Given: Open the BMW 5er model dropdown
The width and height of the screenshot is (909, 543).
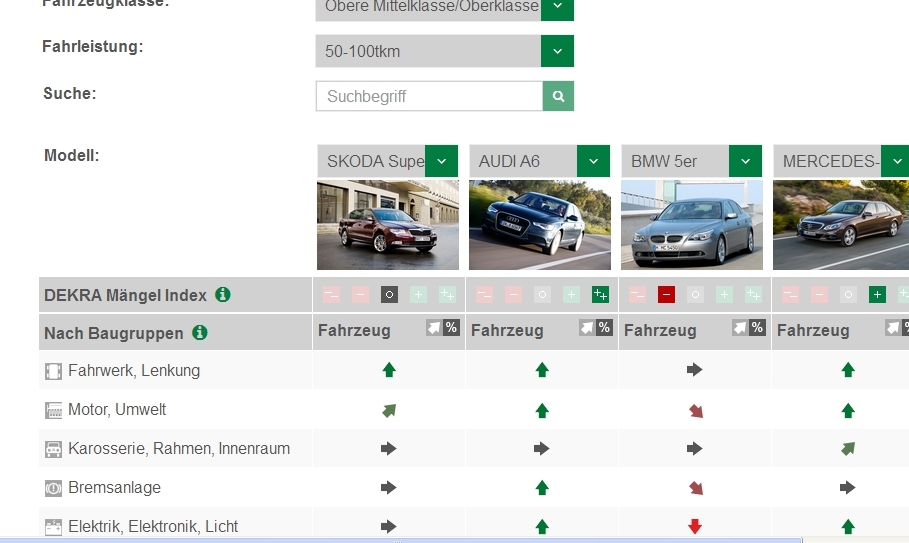Looking at the screenshot, I should point(745,161).
